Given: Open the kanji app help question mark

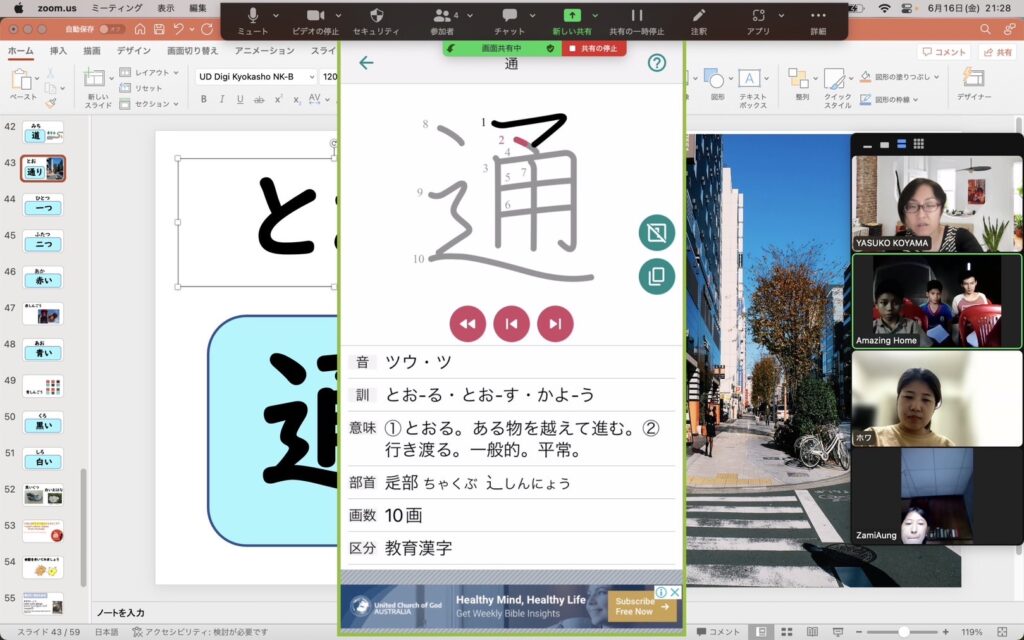Looking at the screenshot, I should pyautogui.click(x=657, y=63).
